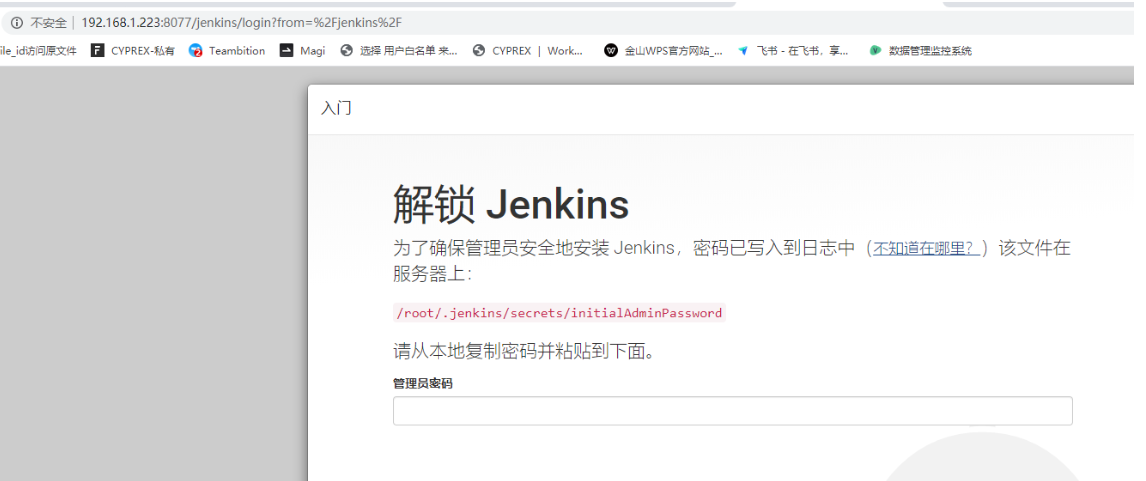The height and width of the screenshot is (481, 1146).
Task: Click the 不安全 security label
Action: 48,23
